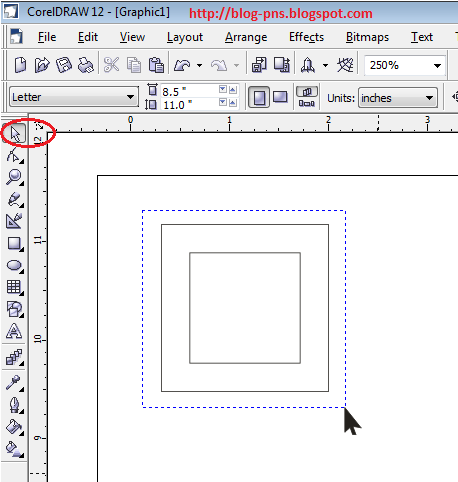This screenshot has width=458, height=482.
Task: Click the page width 8.5 field
Action: click(189, 91)
